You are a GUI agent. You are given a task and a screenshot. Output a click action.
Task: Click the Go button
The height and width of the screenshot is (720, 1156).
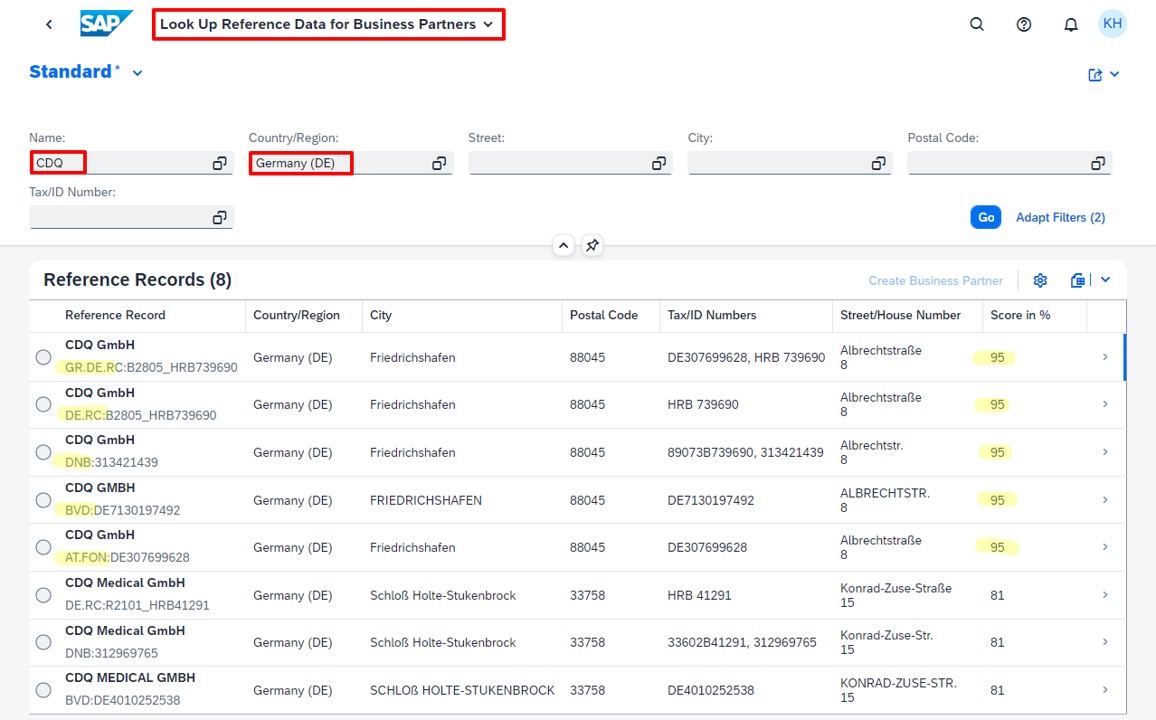986,217
